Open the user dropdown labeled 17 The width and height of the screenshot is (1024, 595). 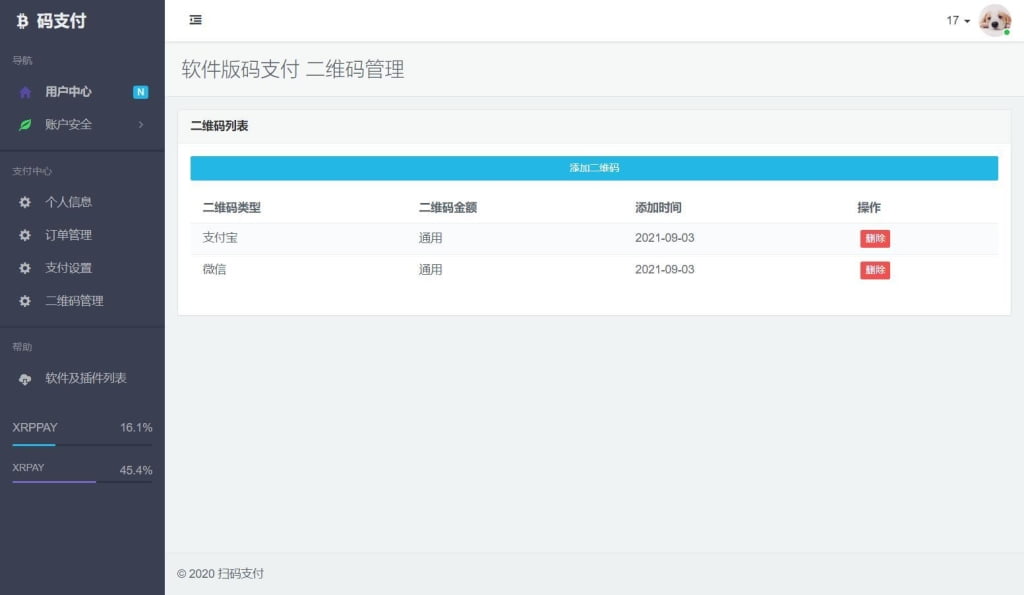[958, 21]
